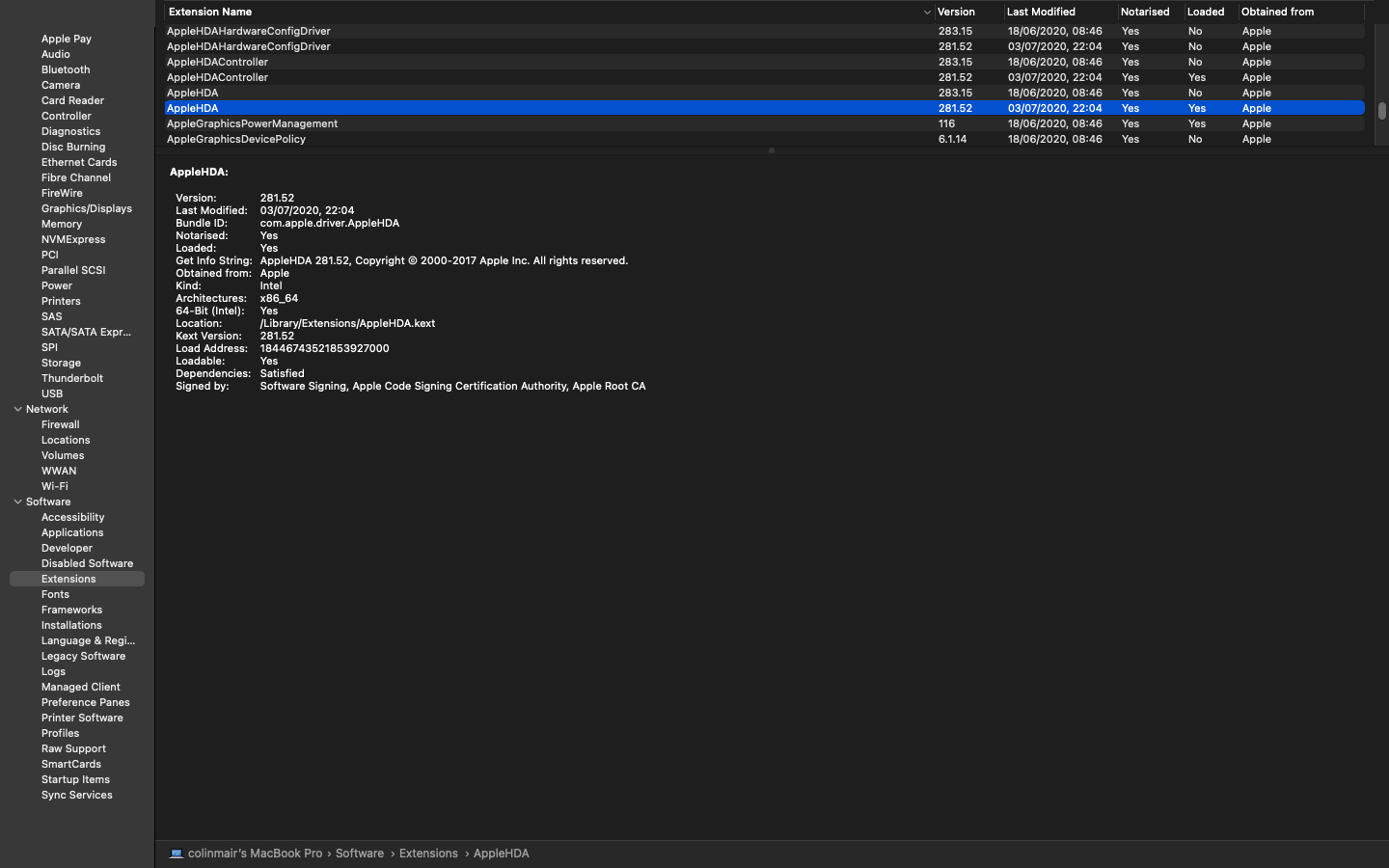Sort by the Notarised column header
The image size is (1389, 868).
click(1151, 12)
